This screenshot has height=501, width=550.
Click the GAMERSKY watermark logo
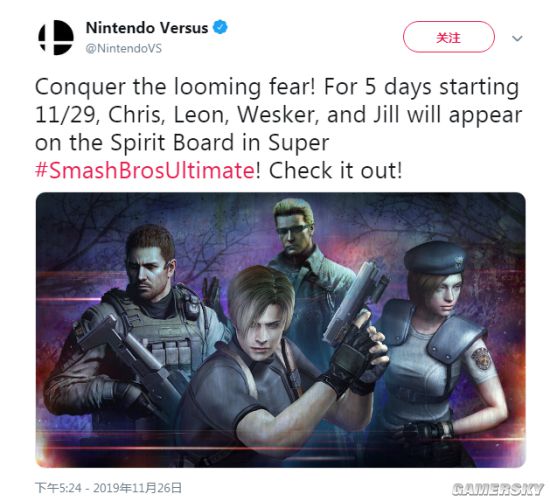coord(498,489)
